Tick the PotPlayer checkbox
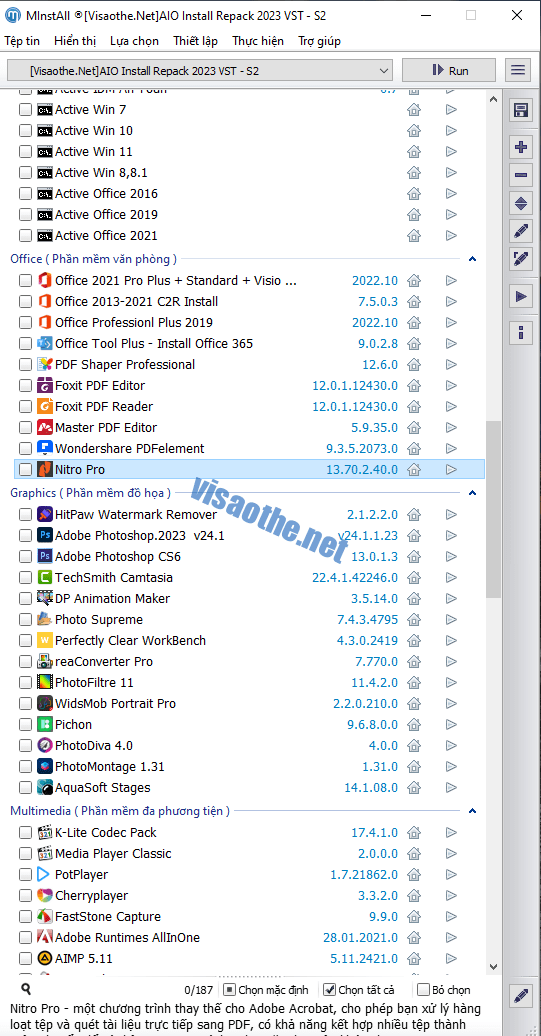Image resolution: width=541 pixels, height=1036 pixels. [25, 875]
